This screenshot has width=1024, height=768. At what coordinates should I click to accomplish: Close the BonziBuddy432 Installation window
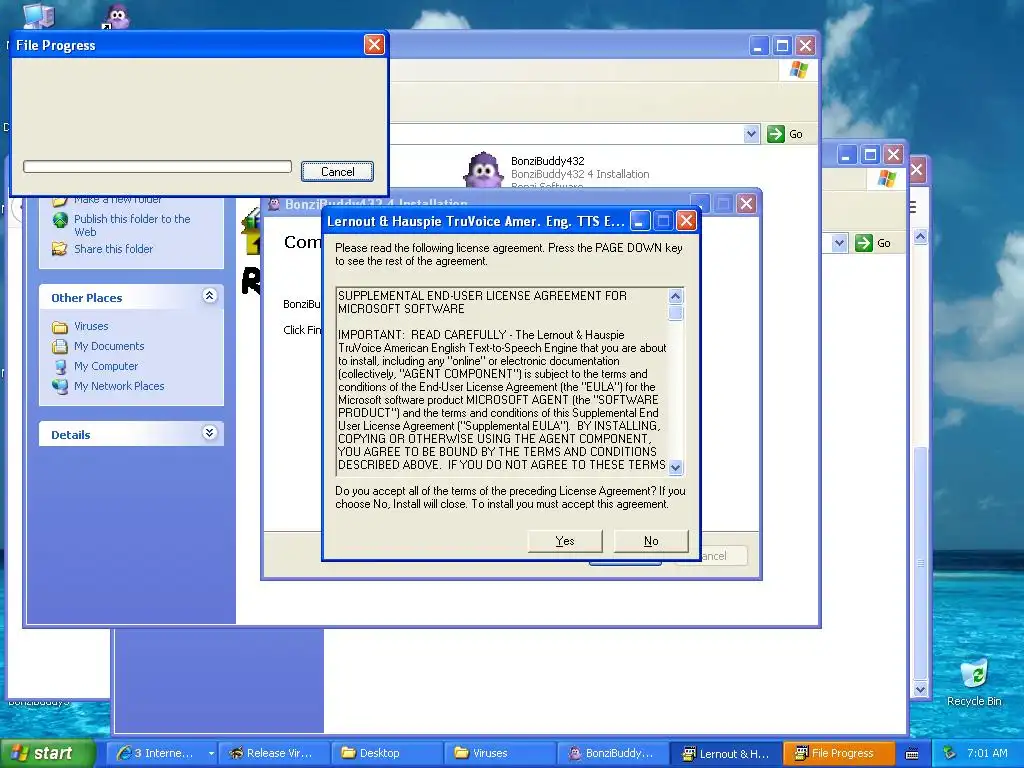point(746,204)
